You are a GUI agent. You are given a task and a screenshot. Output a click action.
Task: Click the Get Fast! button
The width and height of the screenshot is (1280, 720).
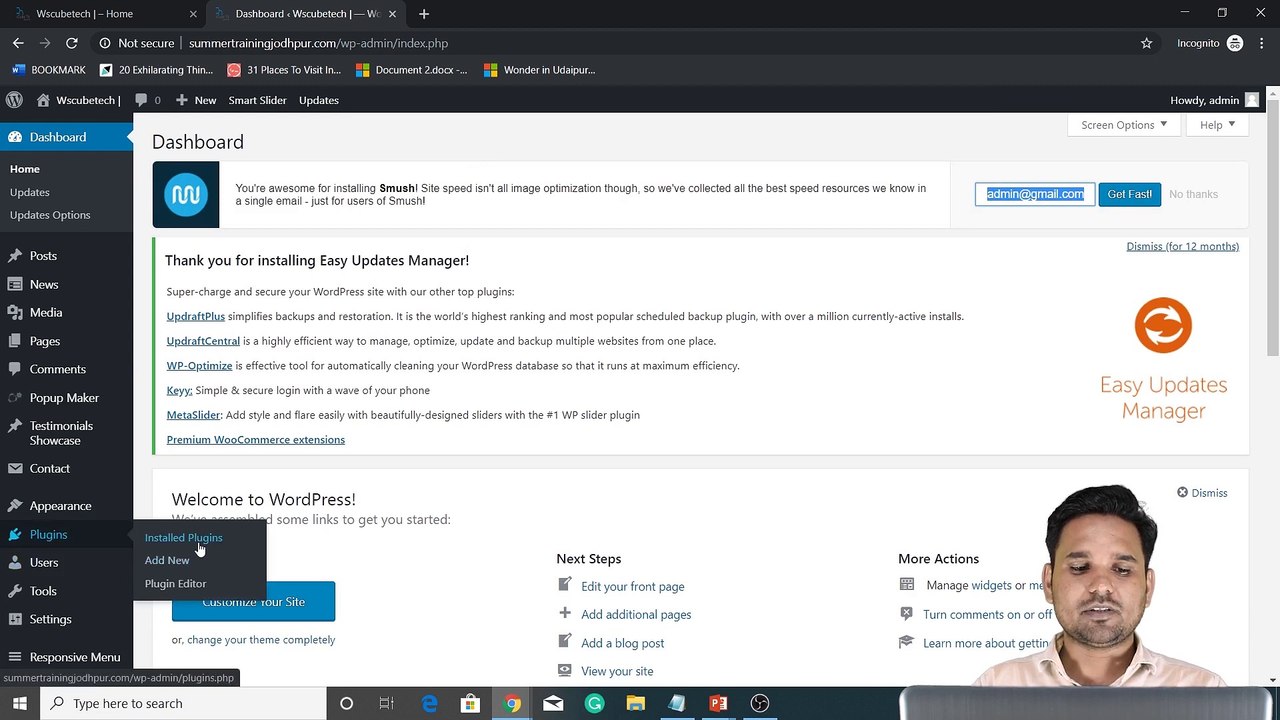[1129, 194]
